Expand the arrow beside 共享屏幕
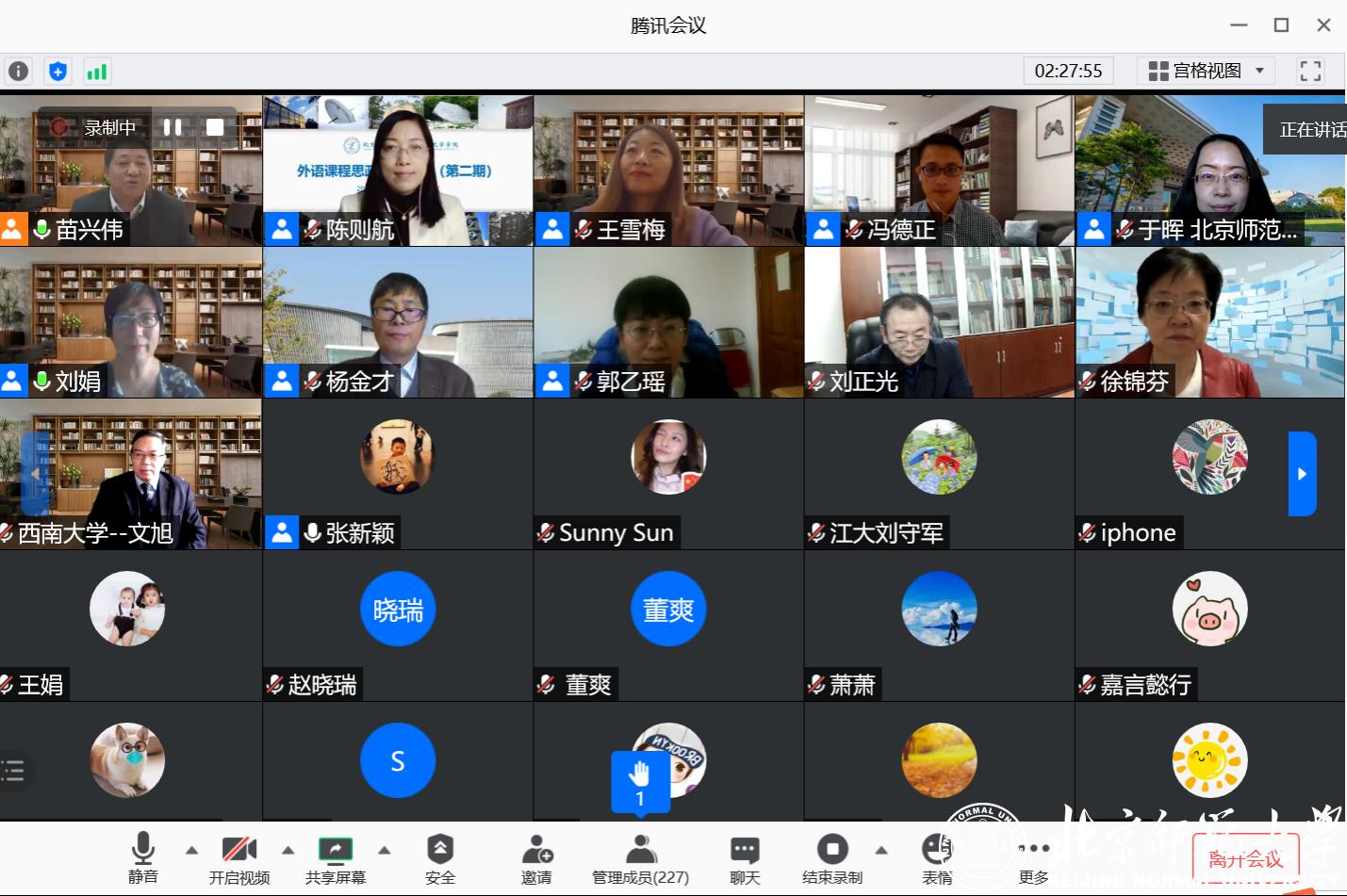This screenshot has height=896, width=1347. pos(385,850)
